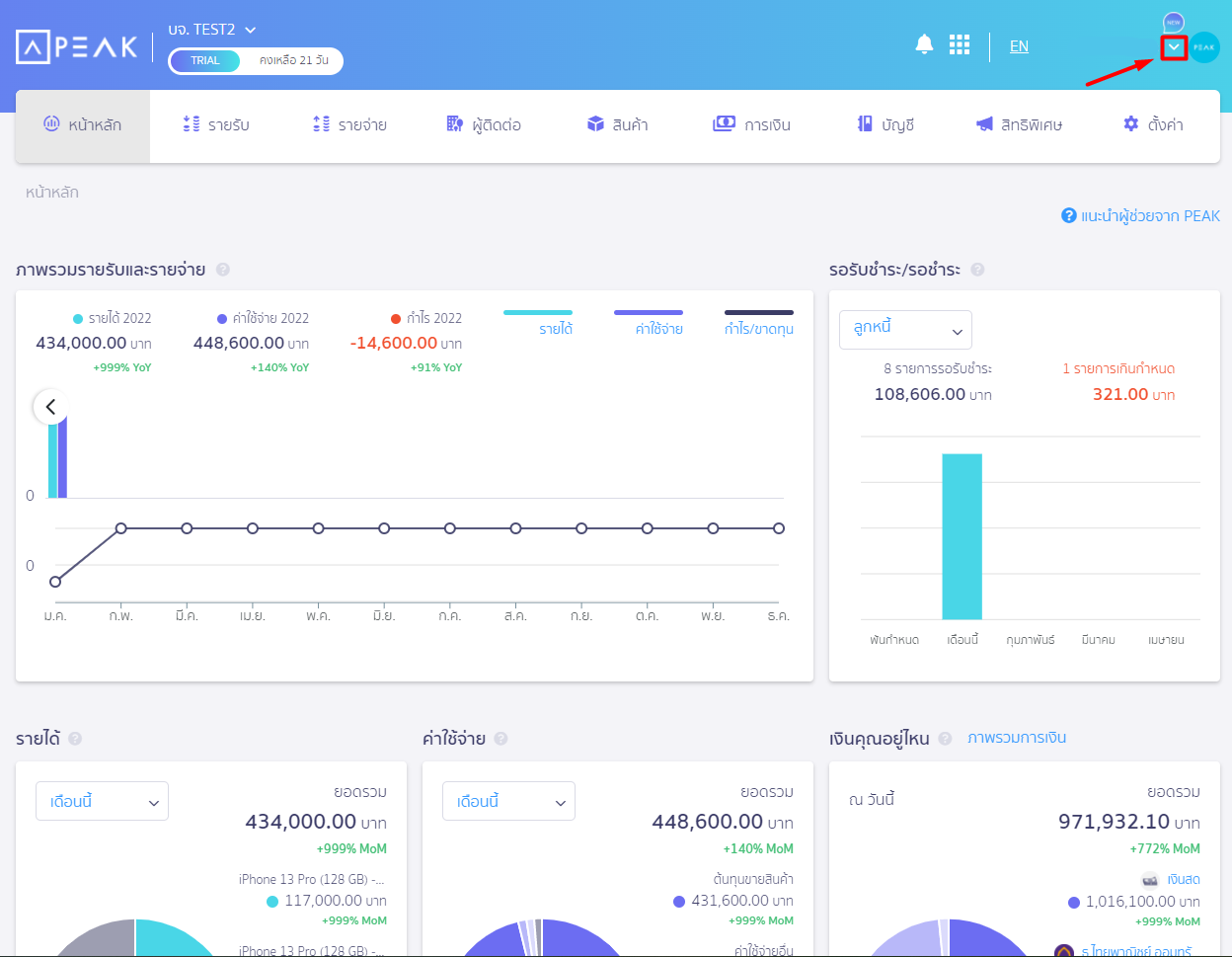Click ต้นทุนขายสินค้า expense item
Screen dimensions: 1232x957
pos(753,879)
